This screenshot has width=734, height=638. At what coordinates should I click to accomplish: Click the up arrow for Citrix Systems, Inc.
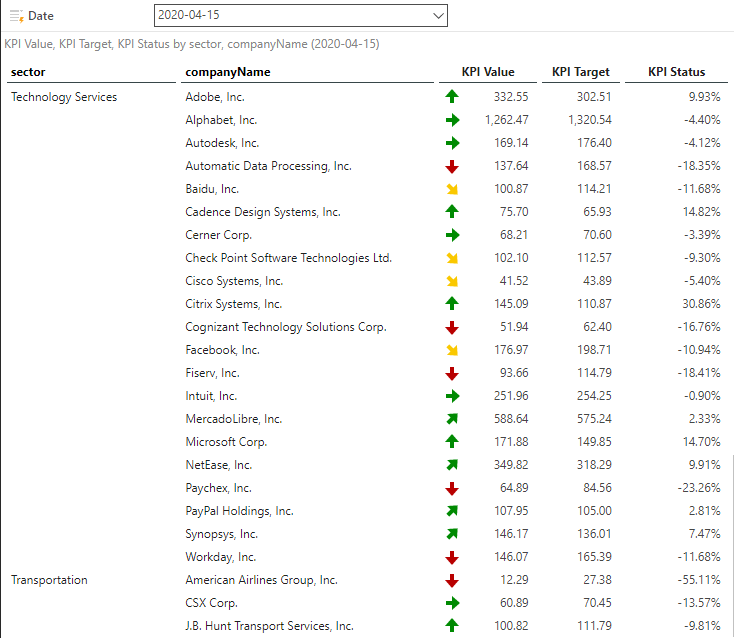(x=452, y=303)
